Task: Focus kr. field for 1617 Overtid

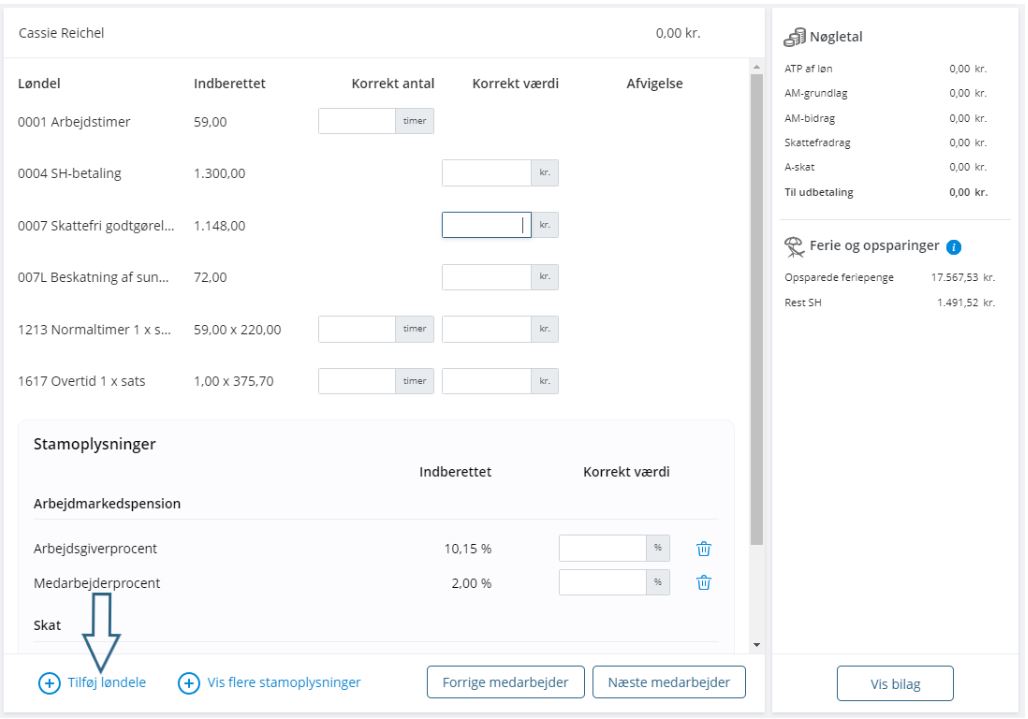Action: pos(485,381)
